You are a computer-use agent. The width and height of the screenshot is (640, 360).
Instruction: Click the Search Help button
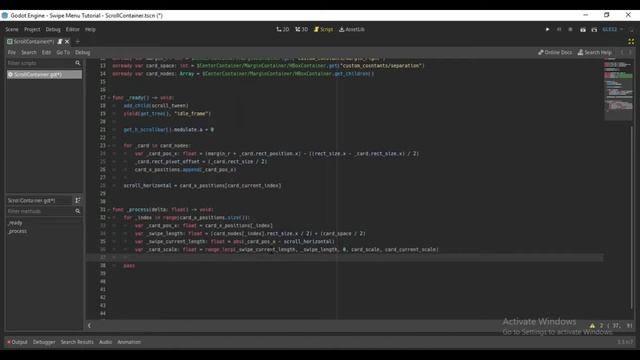tap(595, 52)
